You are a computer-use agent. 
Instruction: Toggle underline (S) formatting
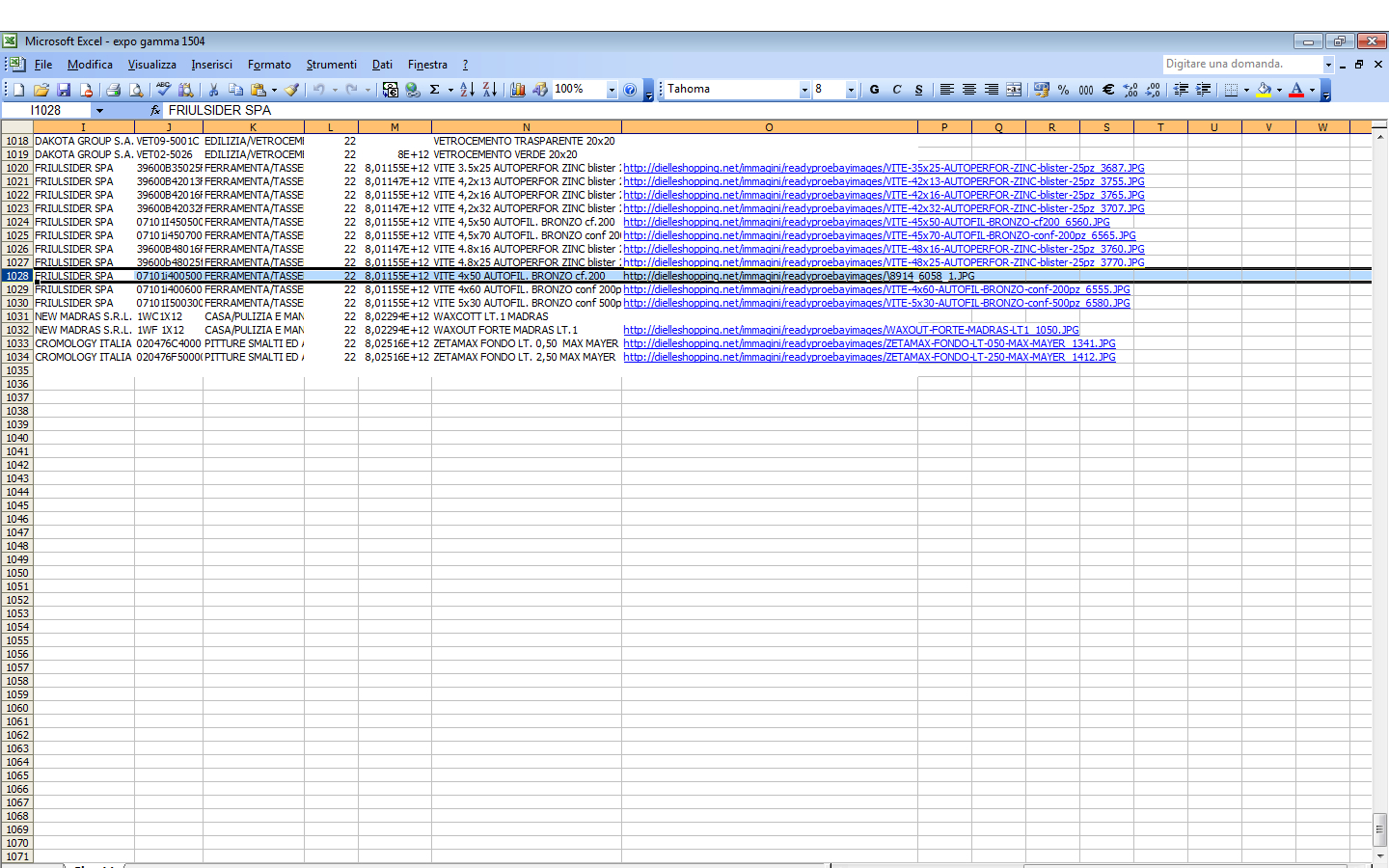click(x=919, y=90)
